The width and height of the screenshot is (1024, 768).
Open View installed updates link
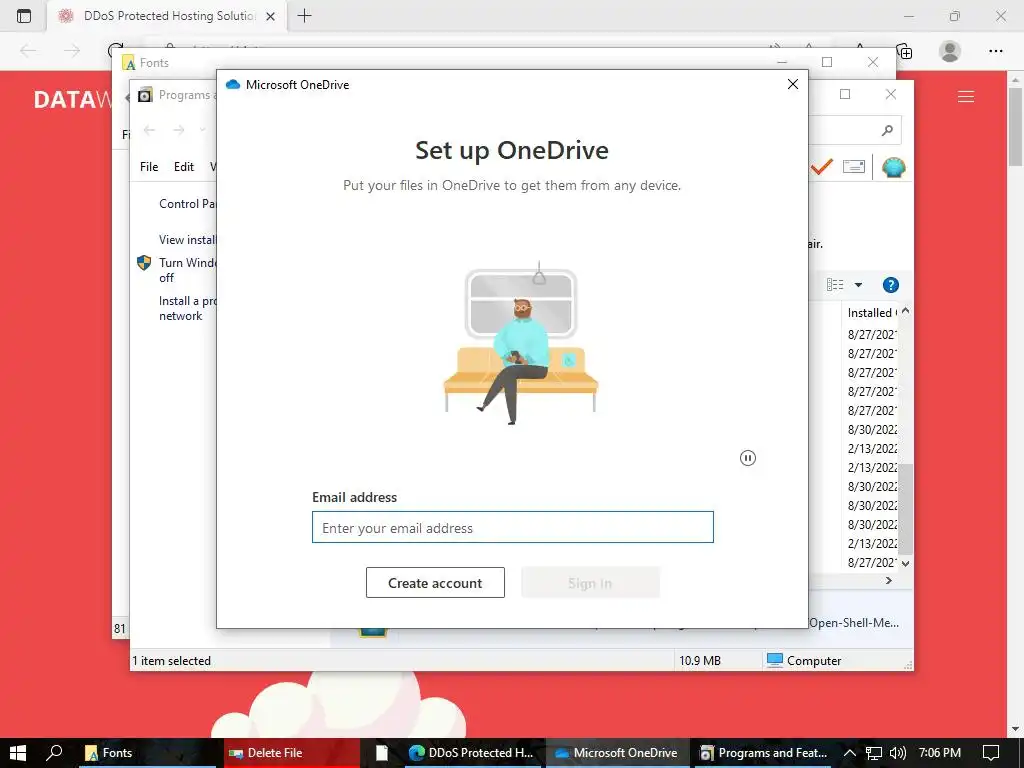pos(187,240)
